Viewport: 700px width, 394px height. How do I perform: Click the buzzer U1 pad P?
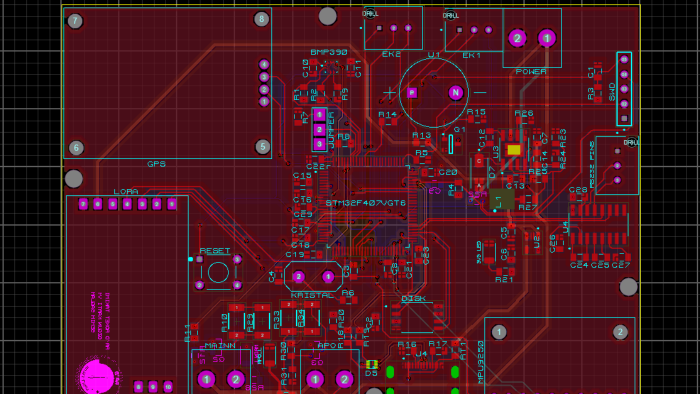[x=412, y=93]
